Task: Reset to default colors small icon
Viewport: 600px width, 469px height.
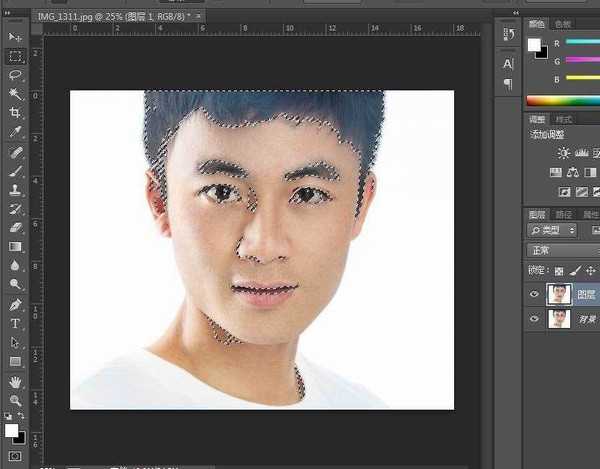Action: [8, 416]
